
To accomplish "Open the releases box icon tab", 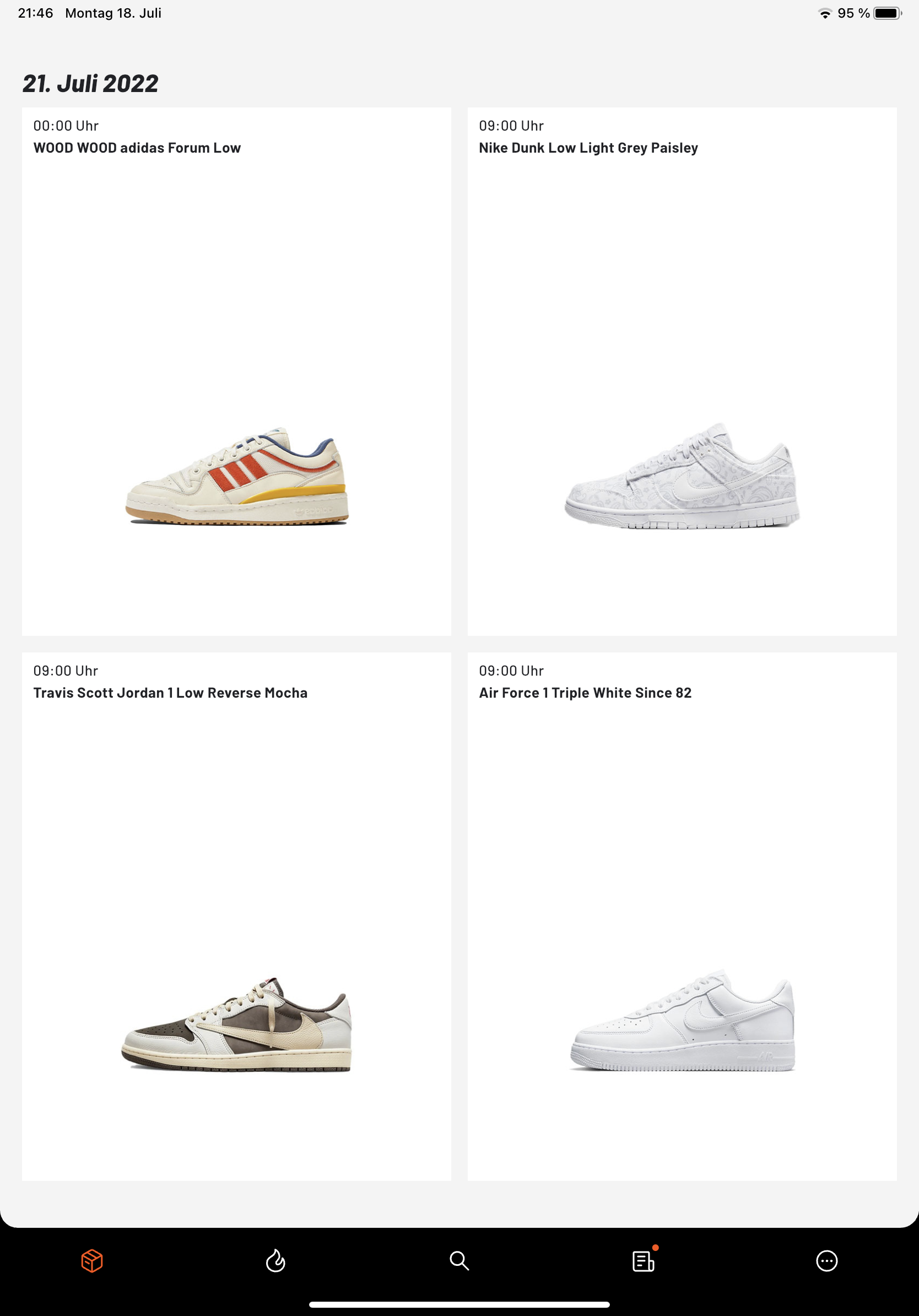I will (x=91, y=1261).
